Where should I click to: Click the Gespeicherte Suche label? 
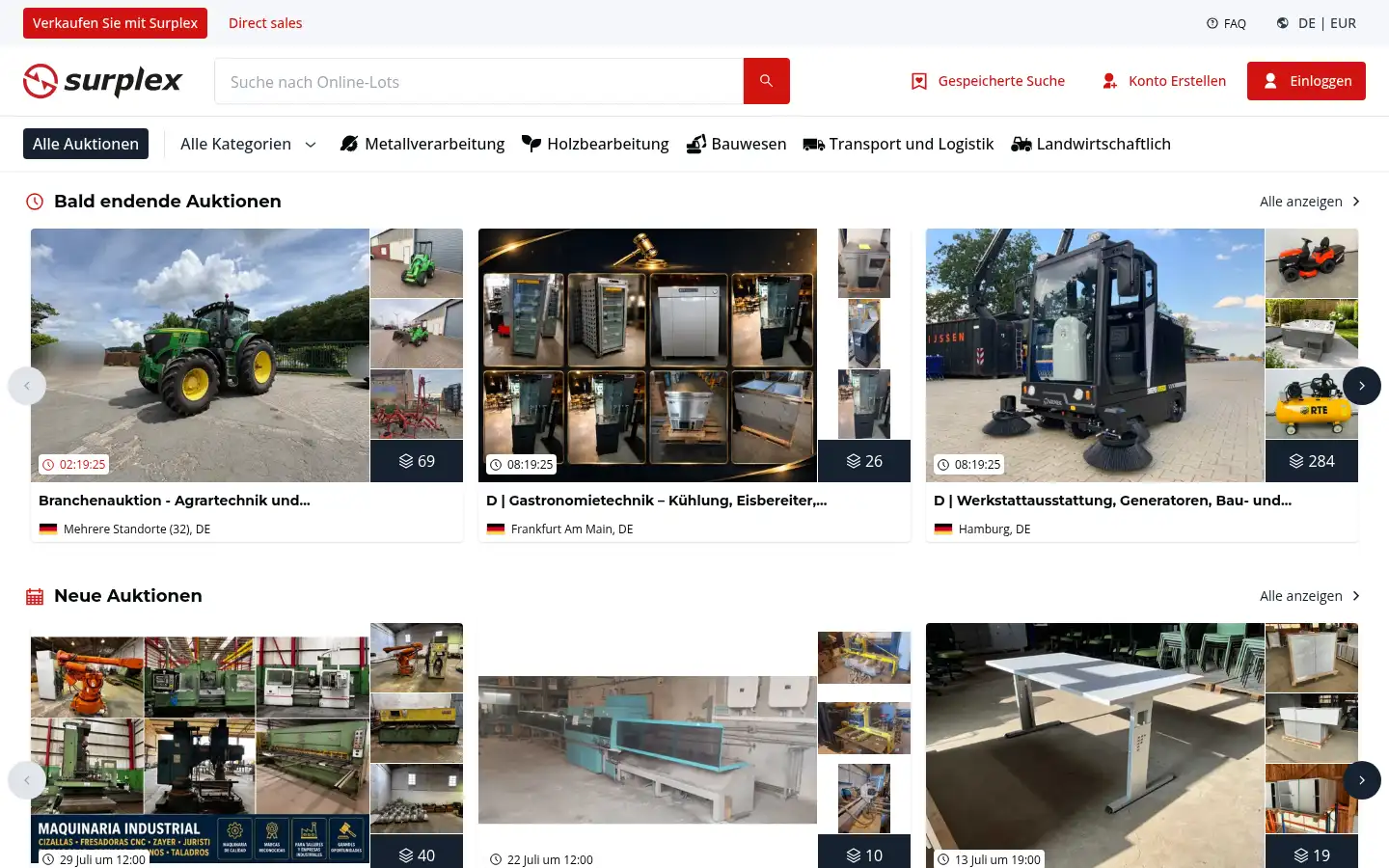[1001, 81]
